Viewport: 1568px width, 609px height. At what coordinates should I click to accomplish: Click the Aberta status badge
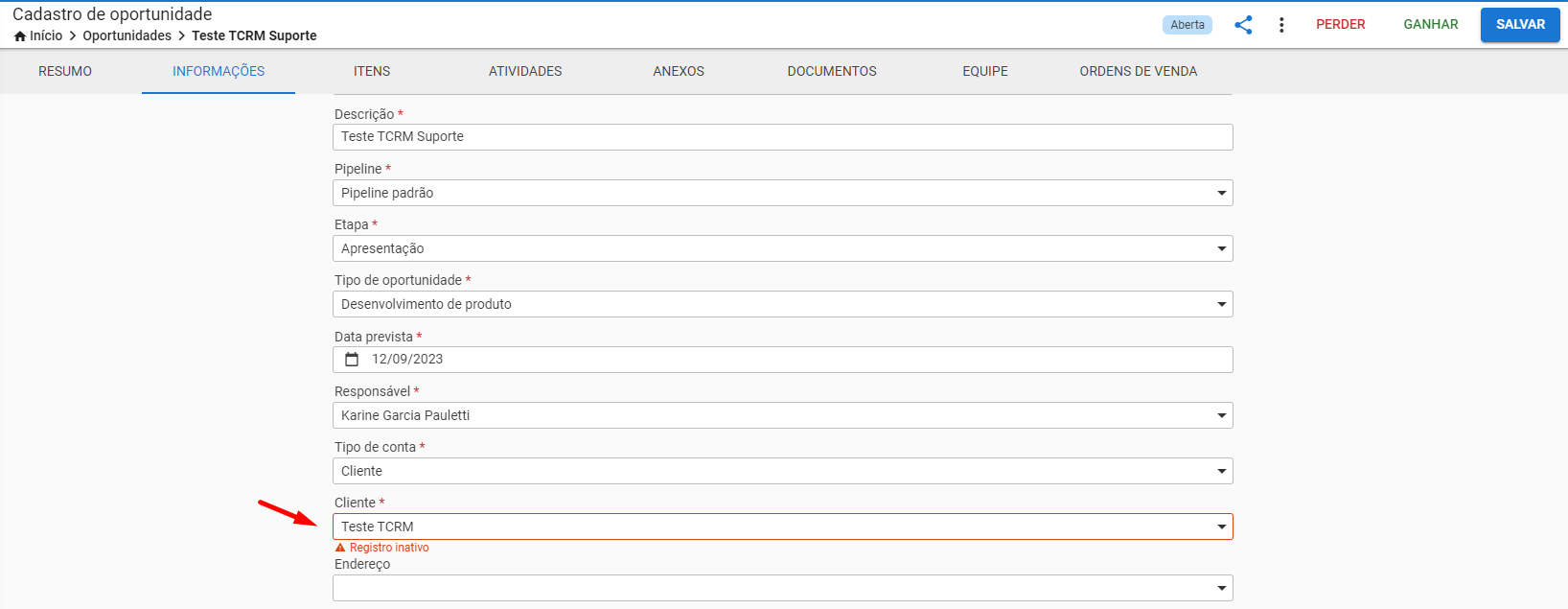(1188, 25)
